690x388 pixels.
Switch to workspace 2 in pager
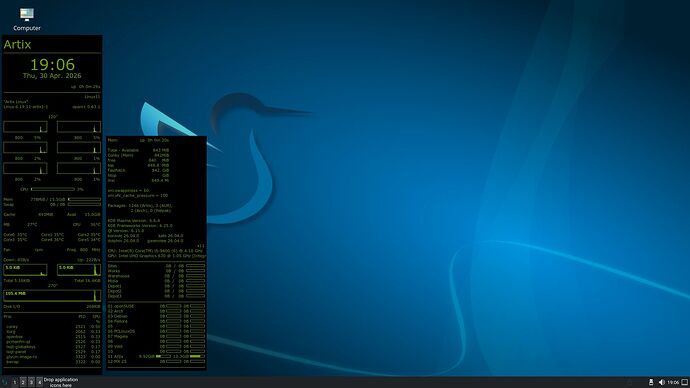click(23, 382)
